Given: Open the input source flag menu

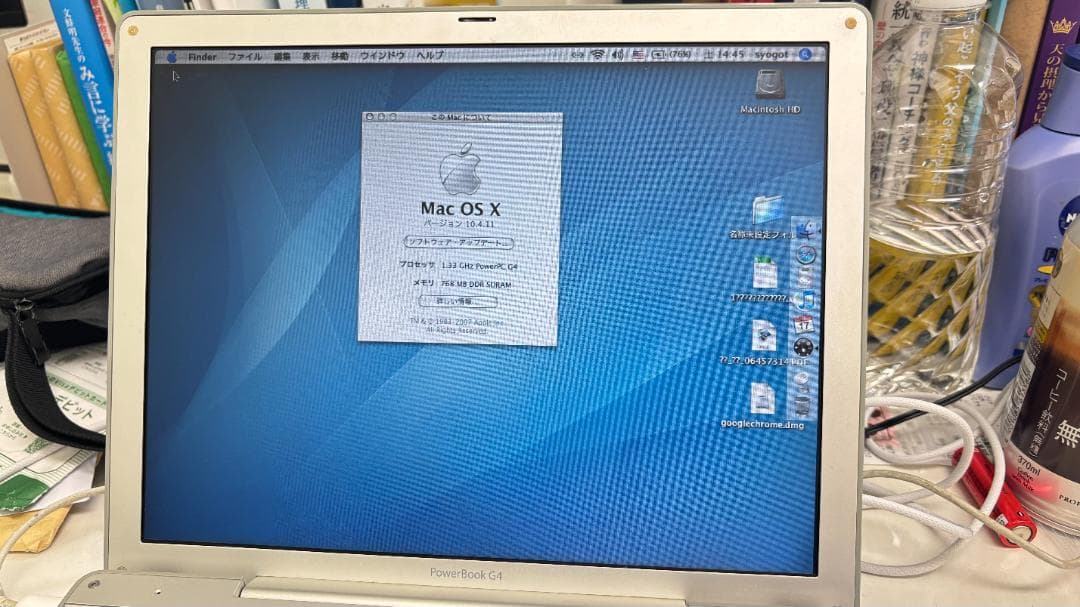Looking at the screenshot, I should (638, 58).
